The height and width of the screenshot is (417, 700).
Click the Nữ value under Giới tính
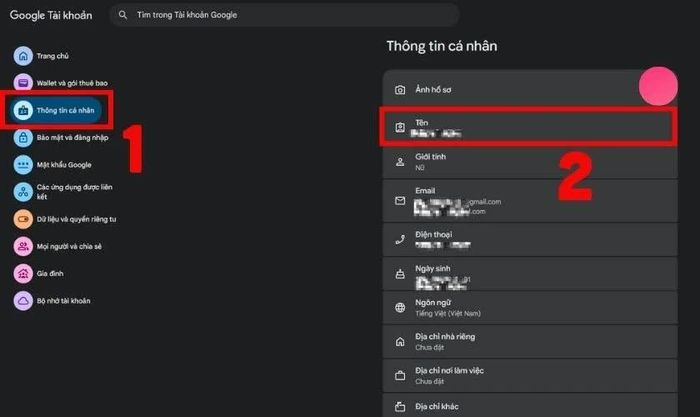(x=420, y=168)
